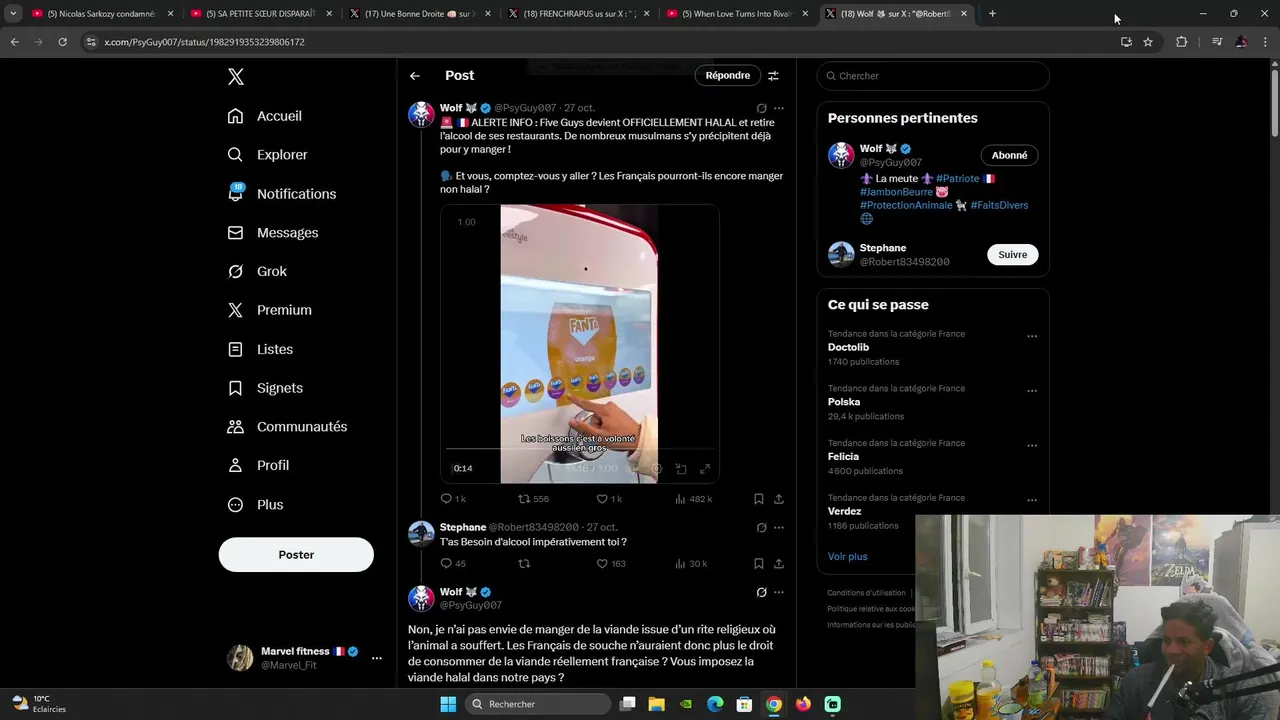Like the main post with 1 k likes
Viewport: 1280px width, 720px height.
point(609,499)
